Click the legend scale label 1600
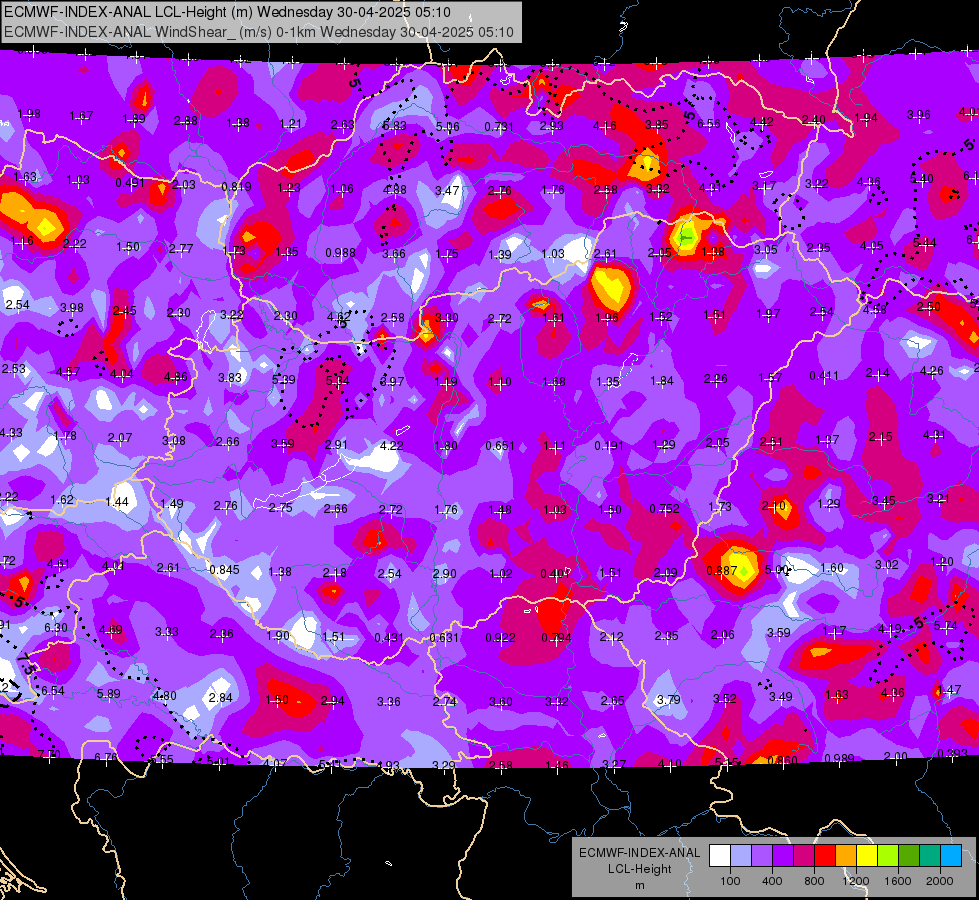979x900 pixels. pos(897,881)
